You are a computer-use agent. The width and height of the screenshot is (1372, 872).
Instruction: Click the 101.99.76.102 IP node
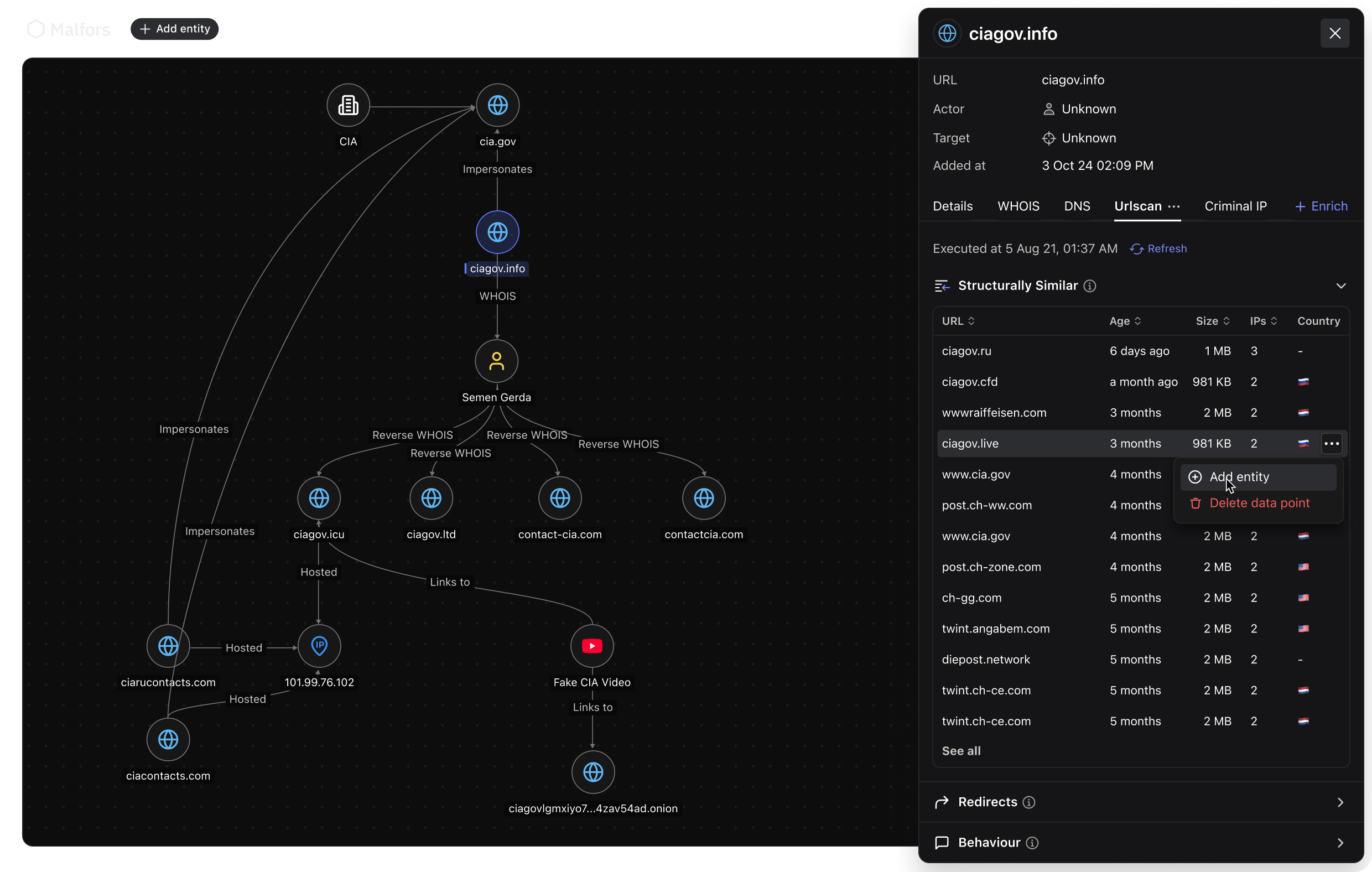(319, 646)
